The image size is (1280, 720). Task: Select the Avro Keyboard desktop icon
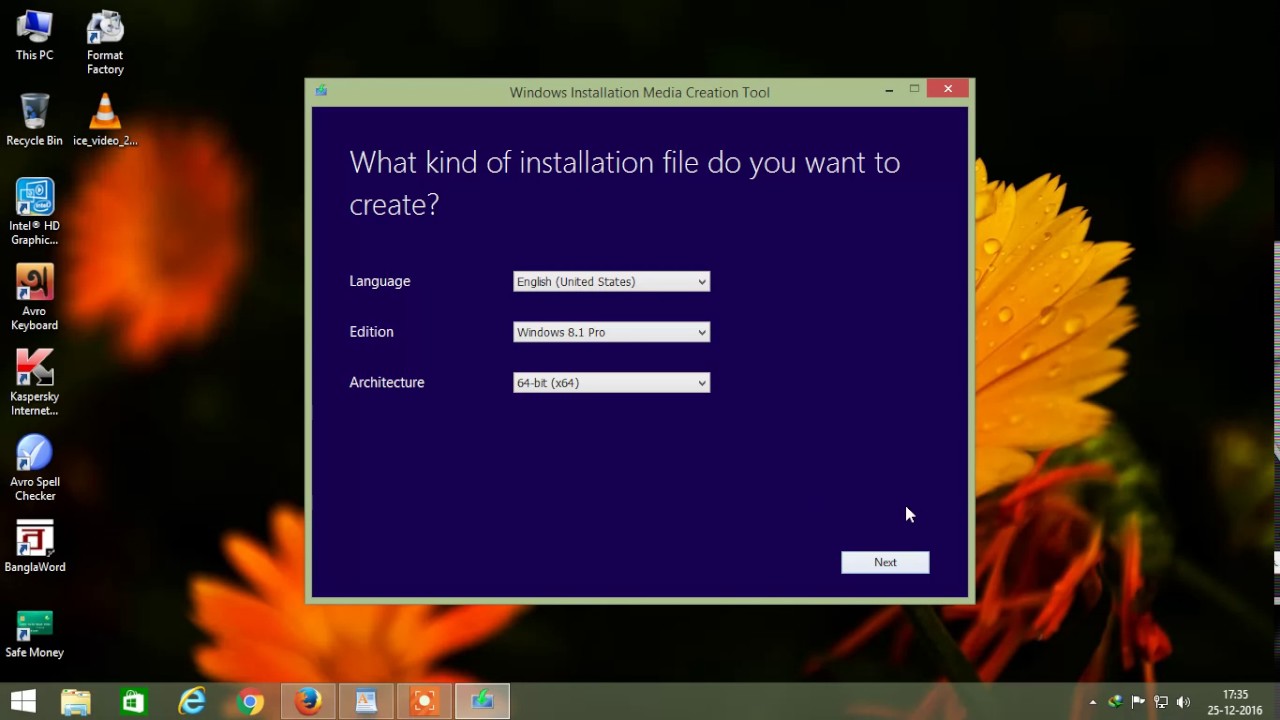tap(34, 297)
